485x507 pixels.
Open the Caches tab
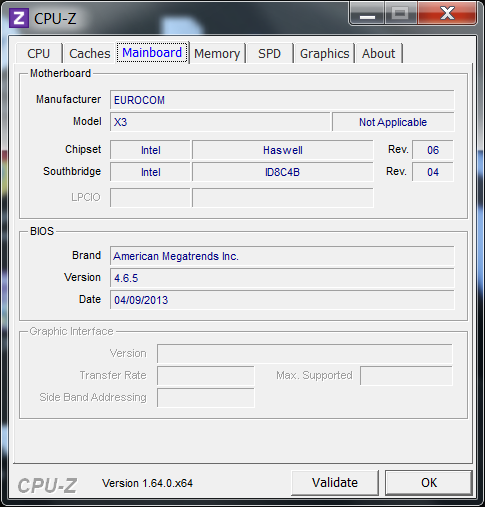(89, 54)
